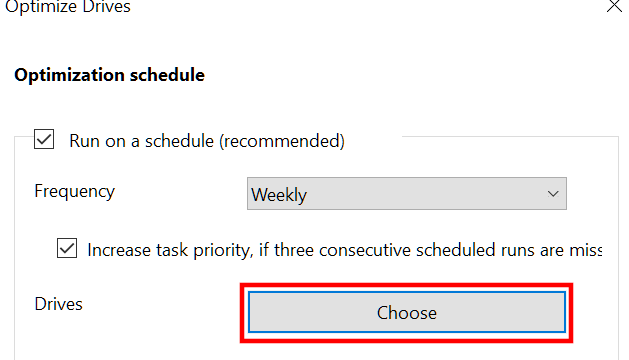Click the checkmark beside Run on a schedule
Viewport: 629px width, 360px height.
[44, 139]
